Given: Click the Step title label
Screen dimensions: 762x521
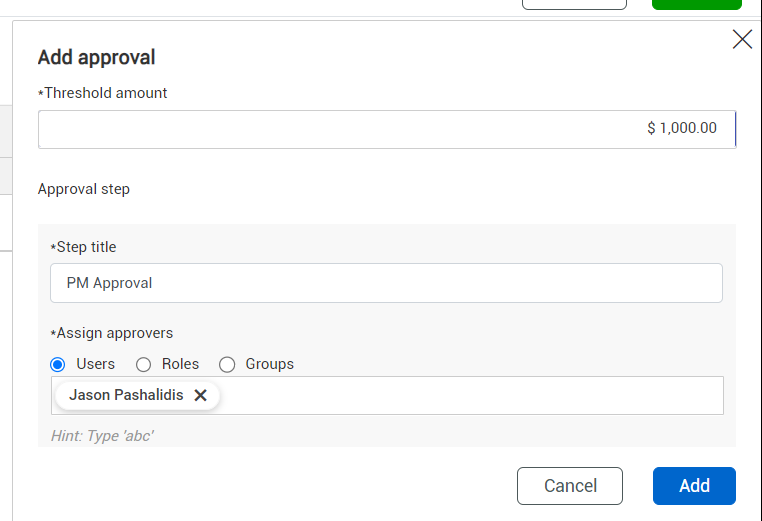Looking at the screenshot, I should tap(86, 247).
